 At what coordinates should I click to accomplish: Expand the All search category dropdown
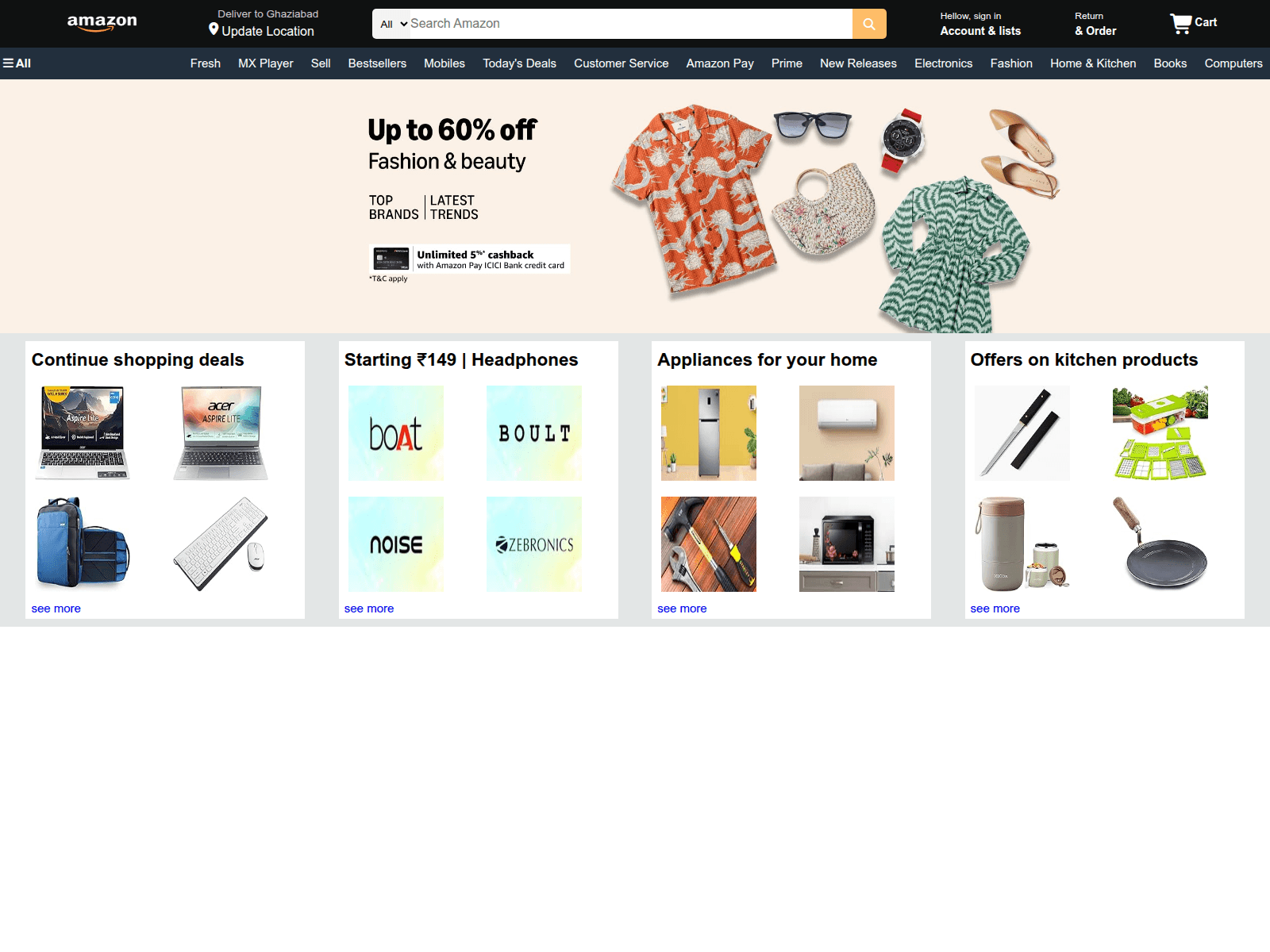[393, 24]
